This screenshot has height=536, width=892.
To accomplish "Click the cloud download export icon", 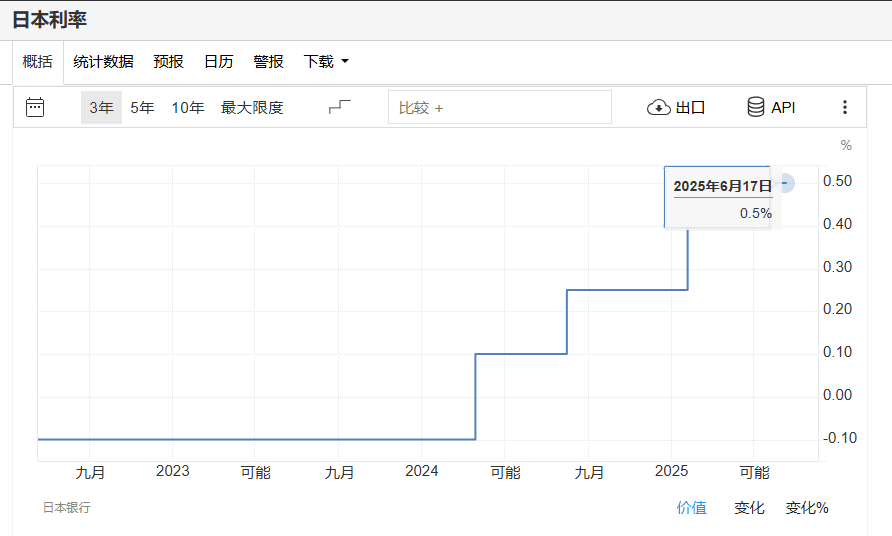I will tap(659, 107).
